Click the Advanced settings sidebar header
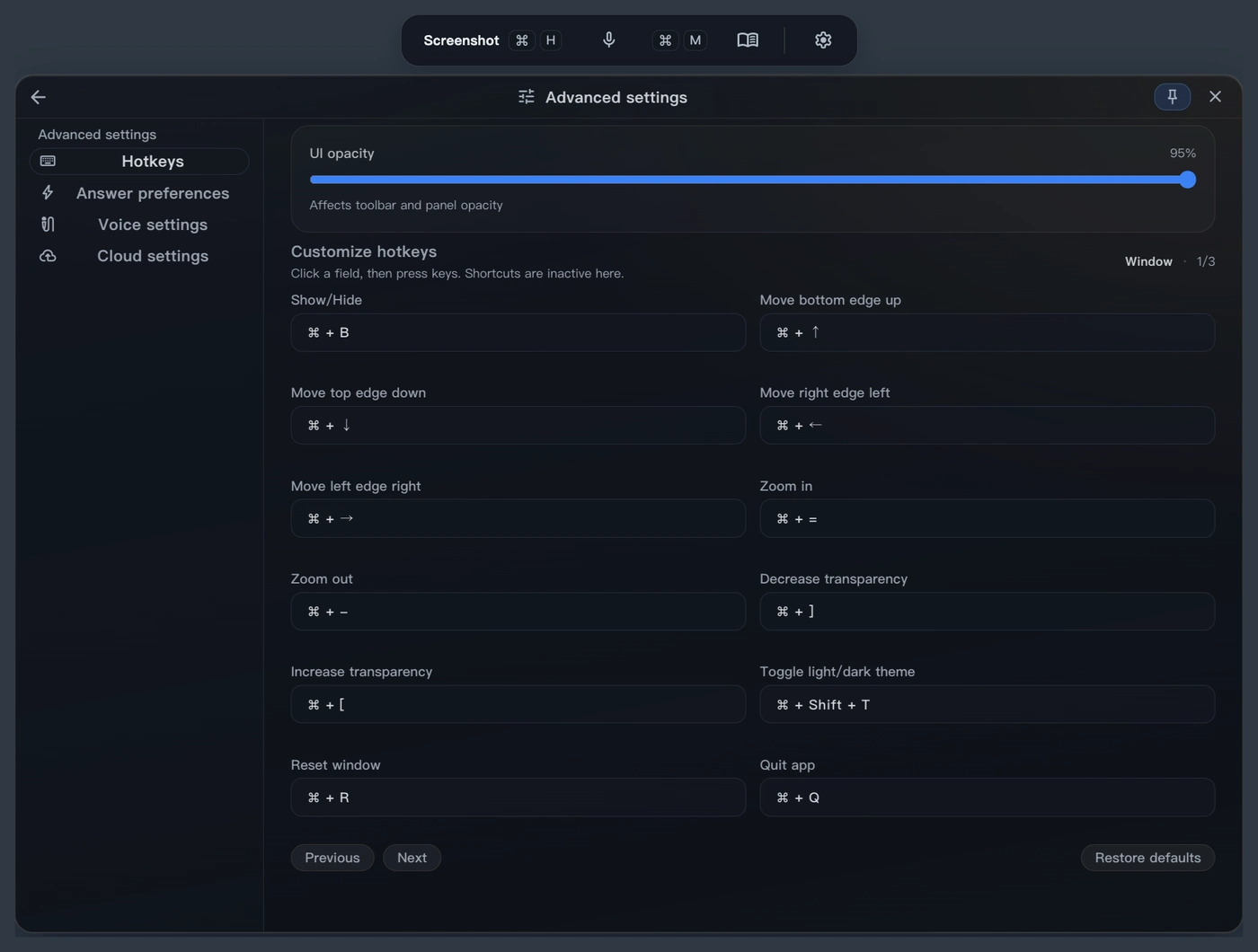1258x952 pixels. (97, 135)
